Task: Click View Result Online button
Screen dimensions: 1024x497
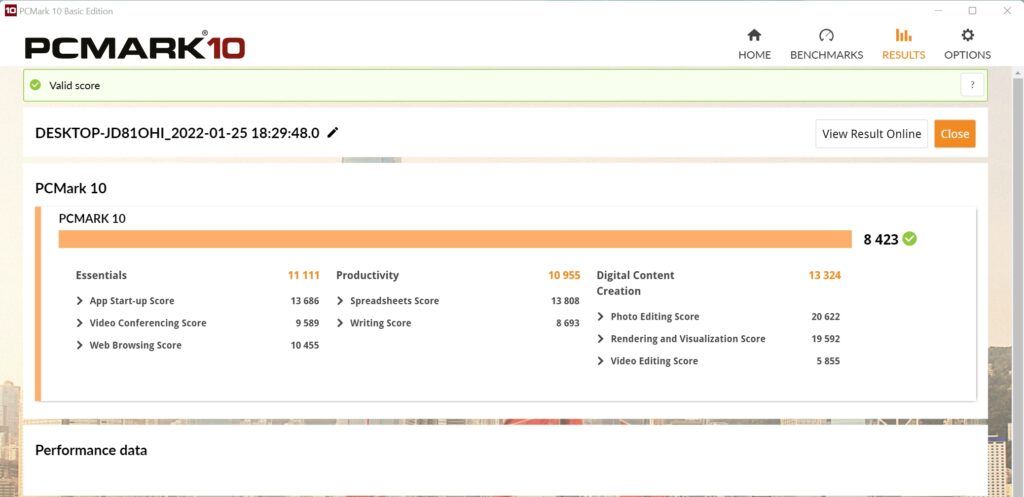Action: pos(871,134)
